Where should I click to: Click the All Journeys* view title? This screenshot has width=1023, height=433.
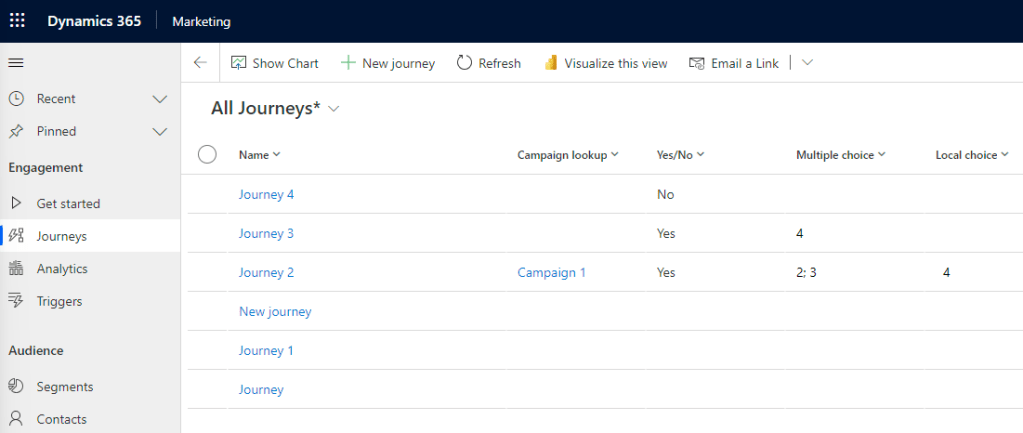click(x=266, y=109)
